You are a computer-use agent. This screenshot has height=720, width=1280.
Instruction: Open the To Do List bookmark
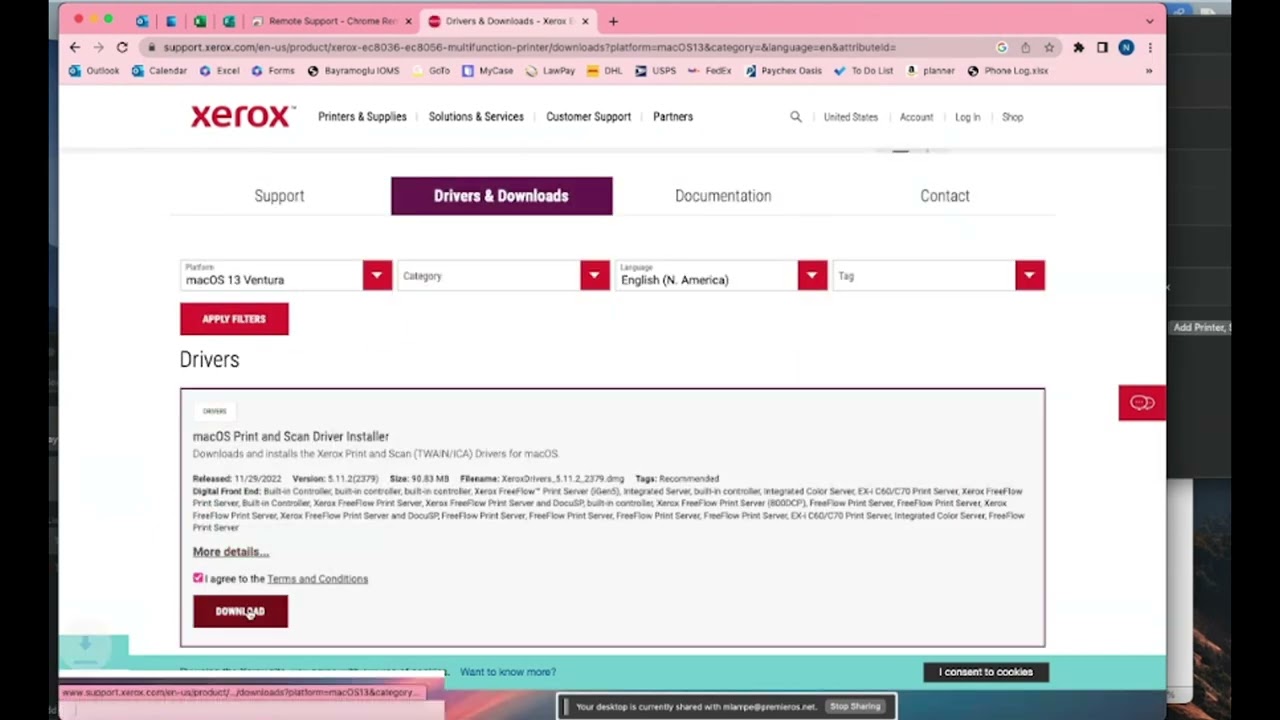click(864, 71)
